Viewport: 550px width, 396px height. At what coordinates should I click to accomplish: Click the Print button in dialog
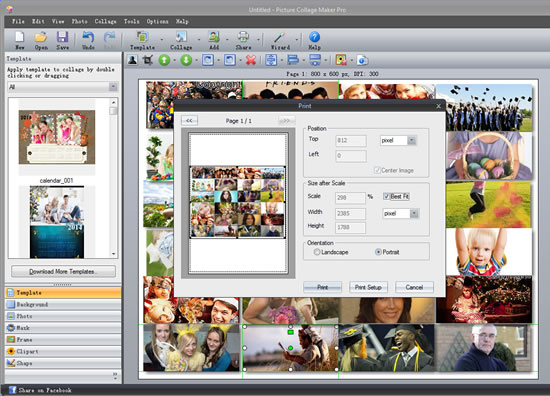click(x=322, y=287)
